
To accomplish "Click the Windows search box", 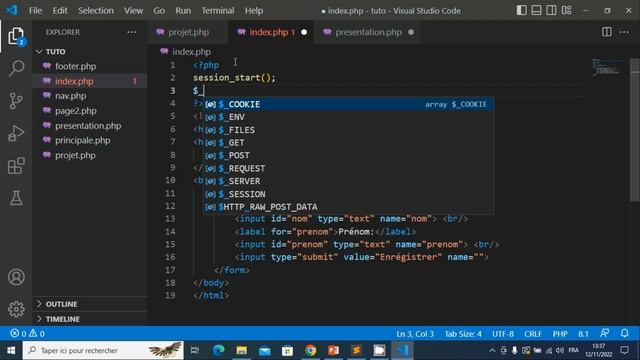I will pyautogui.click(x=103, y=350).
